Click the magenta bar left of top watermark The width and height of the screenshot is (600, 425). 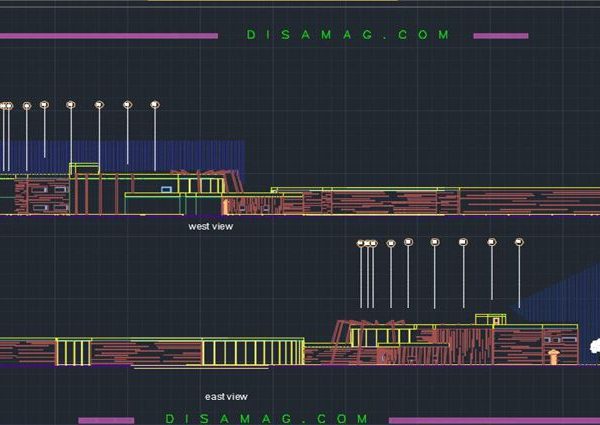[108, 36]
